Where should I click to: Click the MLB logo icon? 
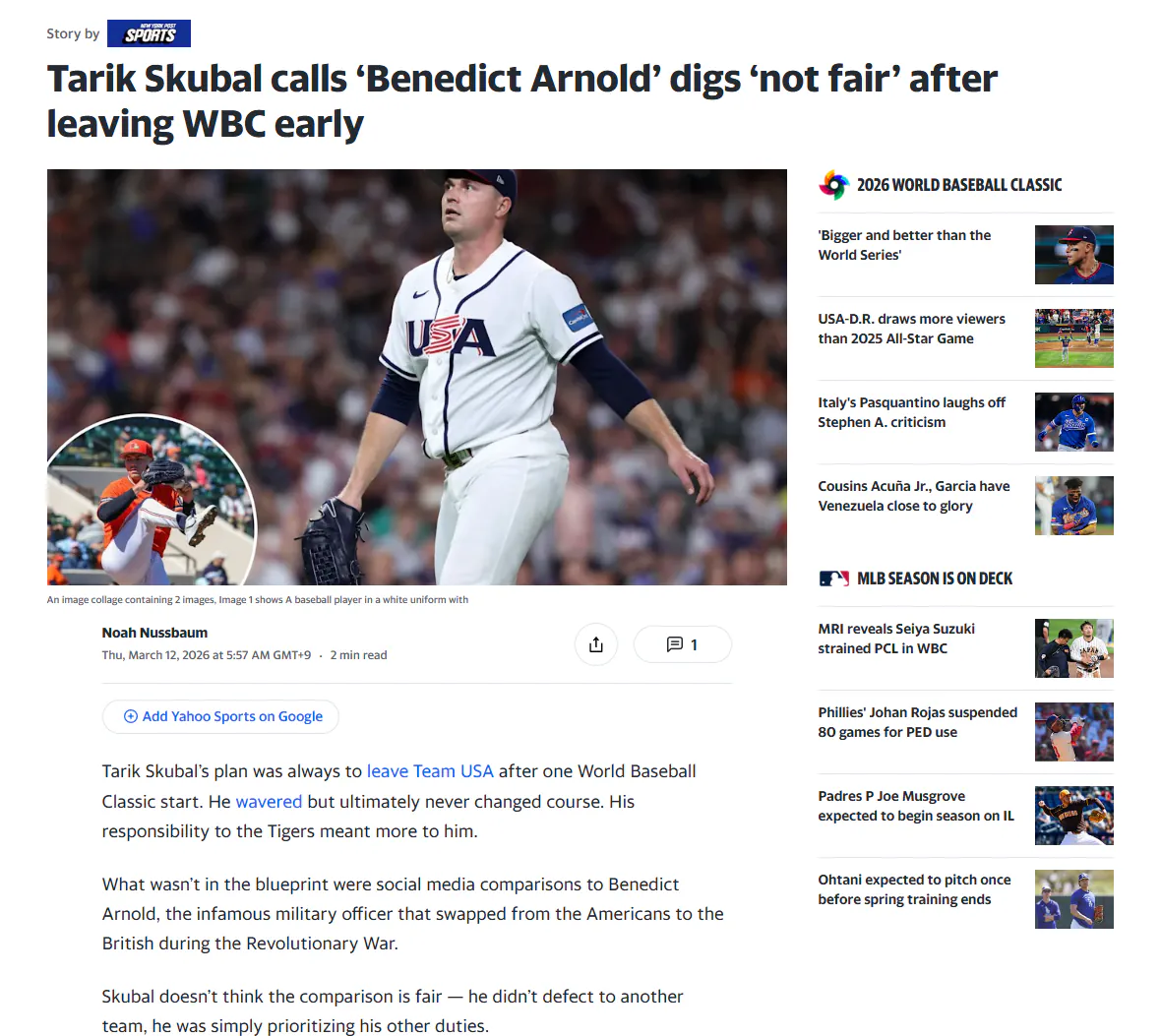tap(833, 579)
